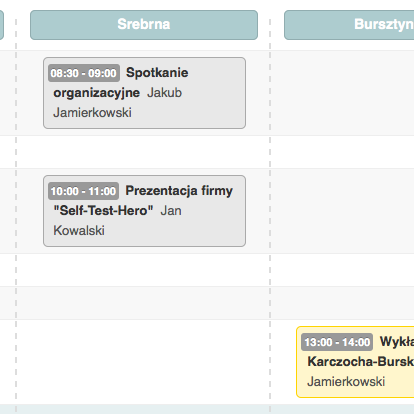414x414 pixels.
Task: Click the 08:30 - 09:00 time badge
Action: click(x=84, y=73)
